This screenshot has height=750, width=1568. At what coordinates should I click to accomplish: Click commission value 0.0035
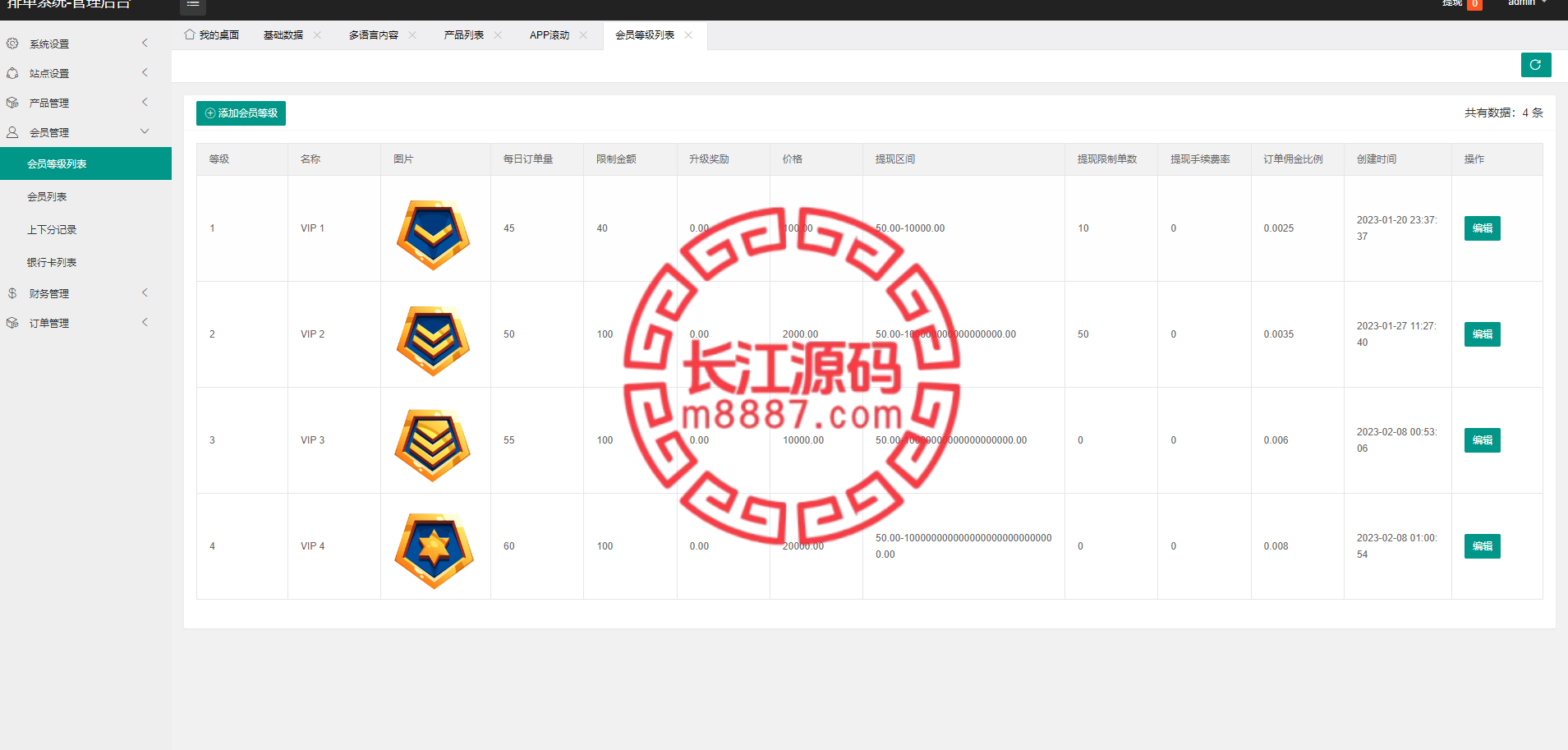coord(1279,334)
